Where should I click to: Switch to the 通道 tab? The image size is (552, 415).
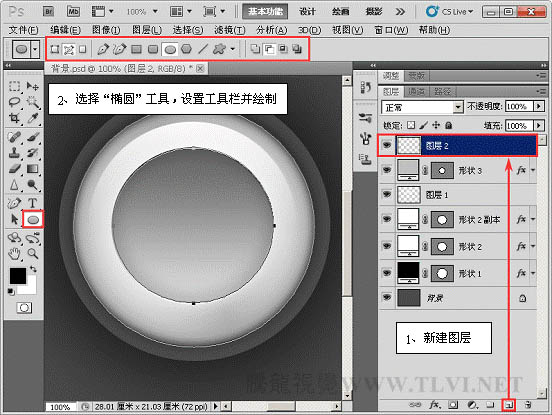417,92
